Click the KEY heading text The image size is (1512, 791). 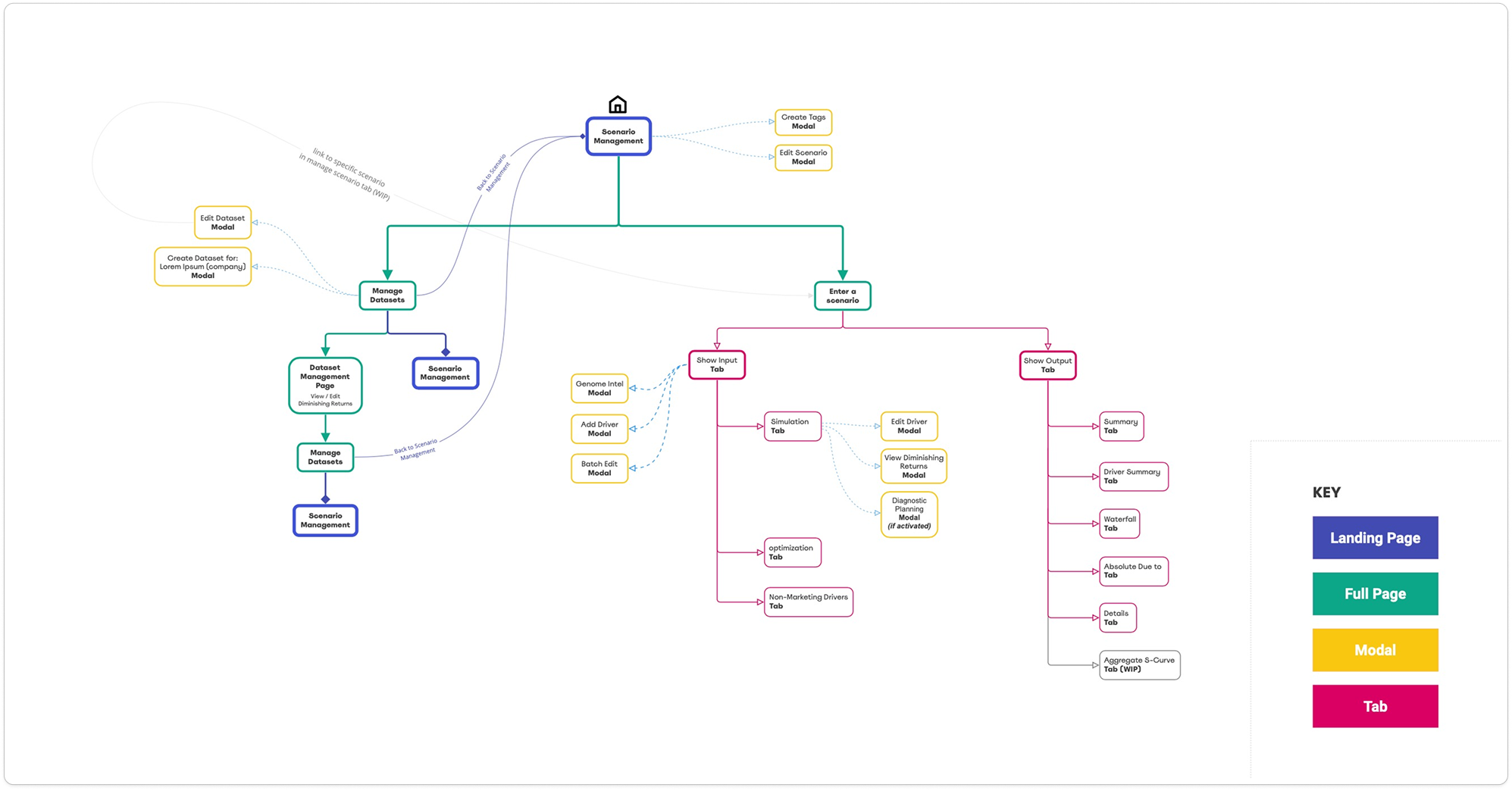tap(1326, 492)
